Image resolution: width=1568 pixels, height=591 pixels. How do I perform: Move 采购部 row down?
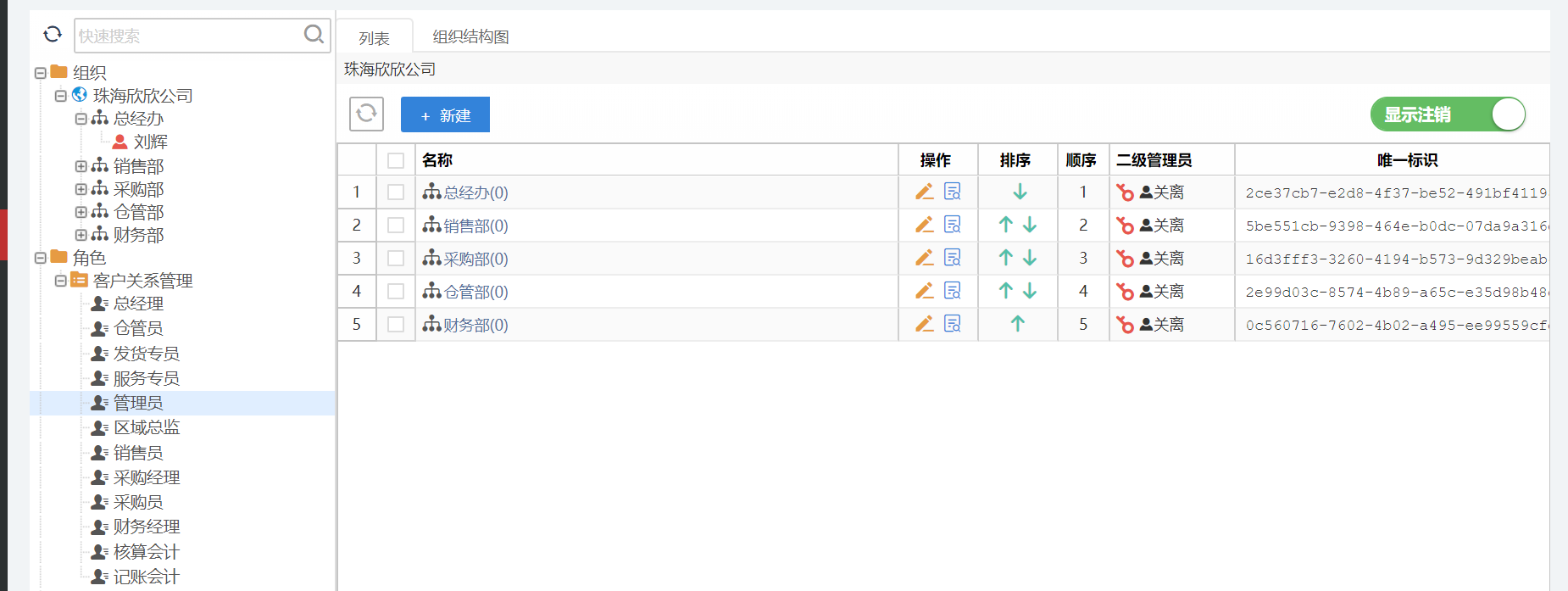point(1030,258)
